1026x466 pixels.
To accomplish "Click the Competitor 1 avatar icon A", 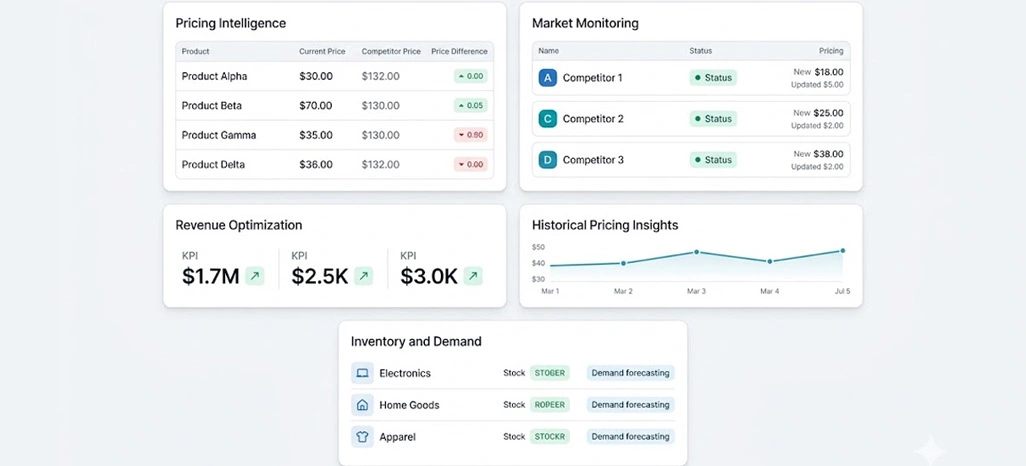I will pyautogui.click(x=548, y=78).
